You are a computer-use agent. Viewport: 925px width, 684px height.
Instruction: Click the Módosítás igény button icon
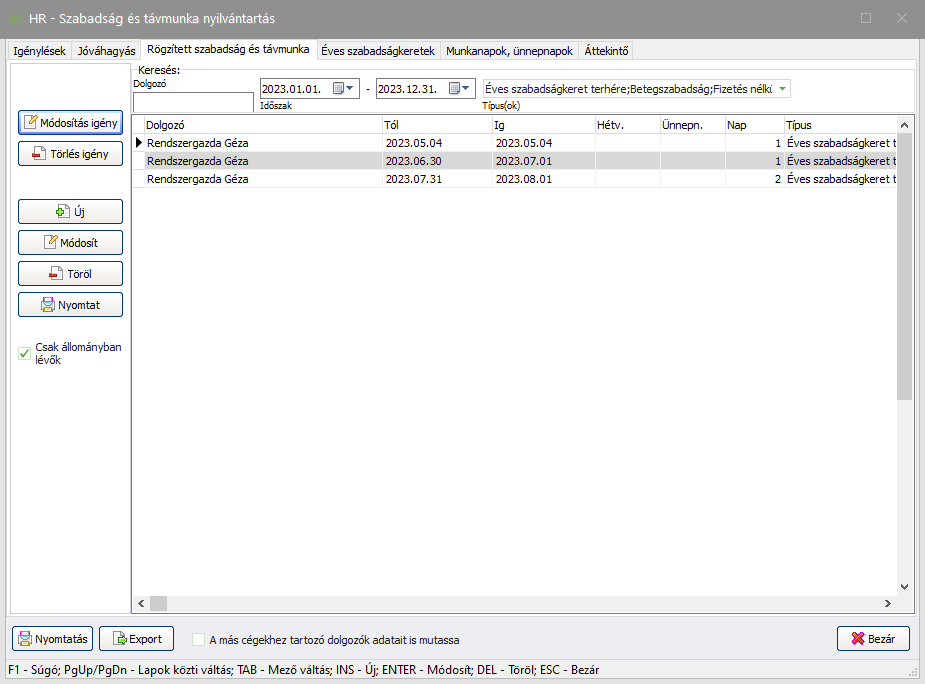click(x=30, y=124)
